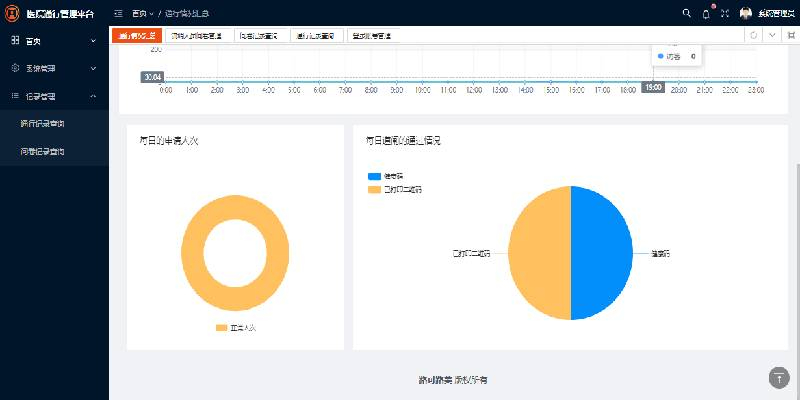Select the active orange tab
Screen dimensions: 800x400
tap(137, 35)
